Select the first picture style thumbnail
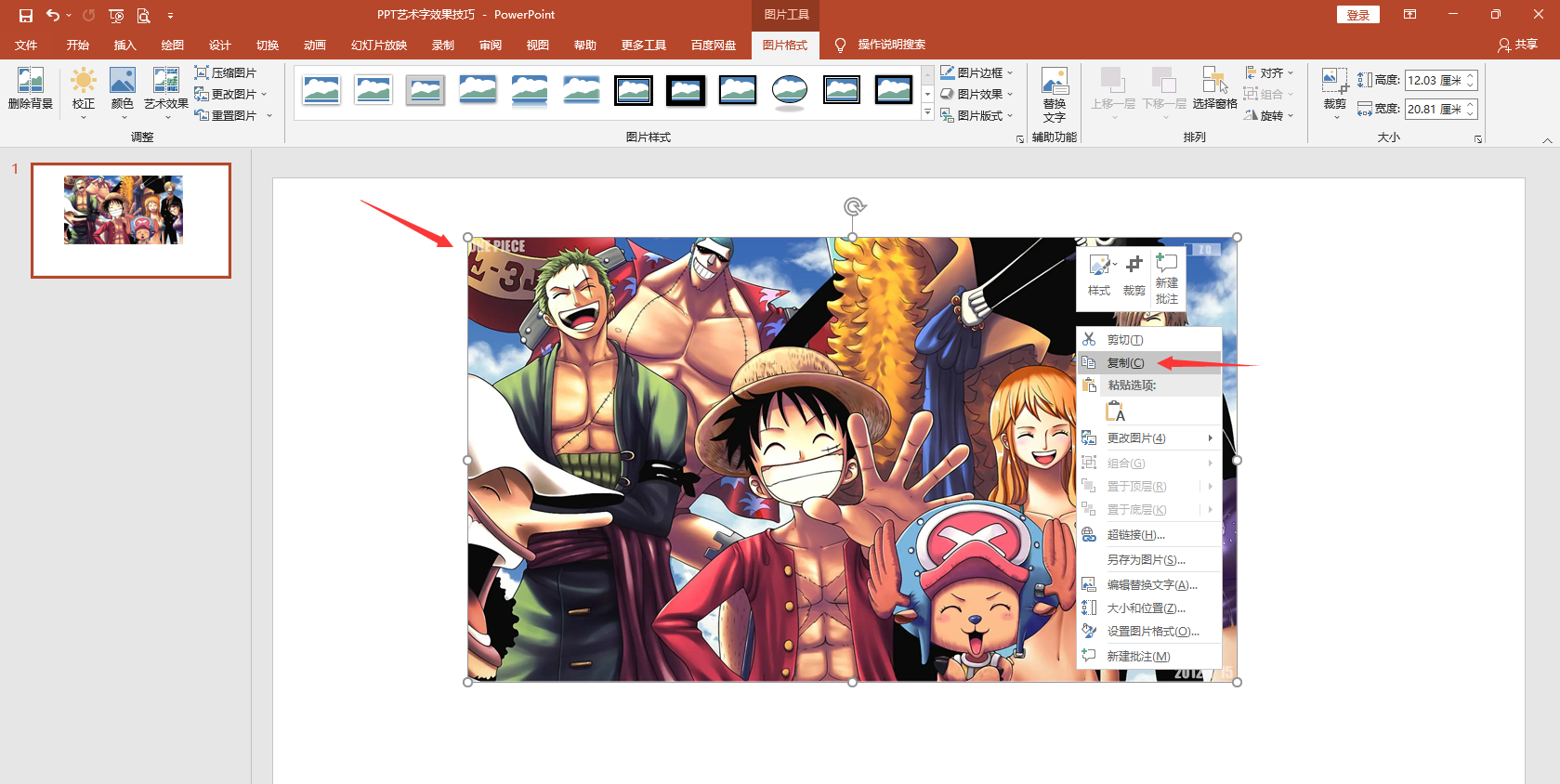This screenshot has width=1560, height=784. (321, 90)
